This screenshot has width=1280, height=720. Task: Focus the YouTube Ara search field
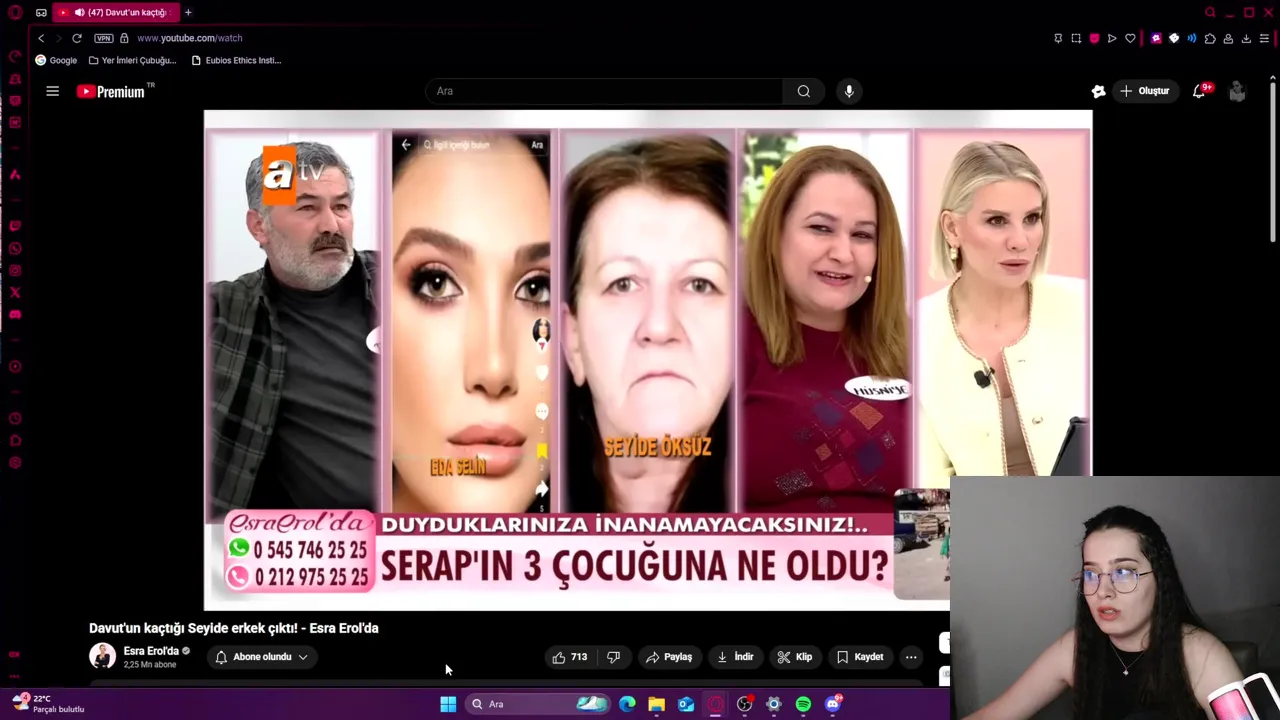604,91
